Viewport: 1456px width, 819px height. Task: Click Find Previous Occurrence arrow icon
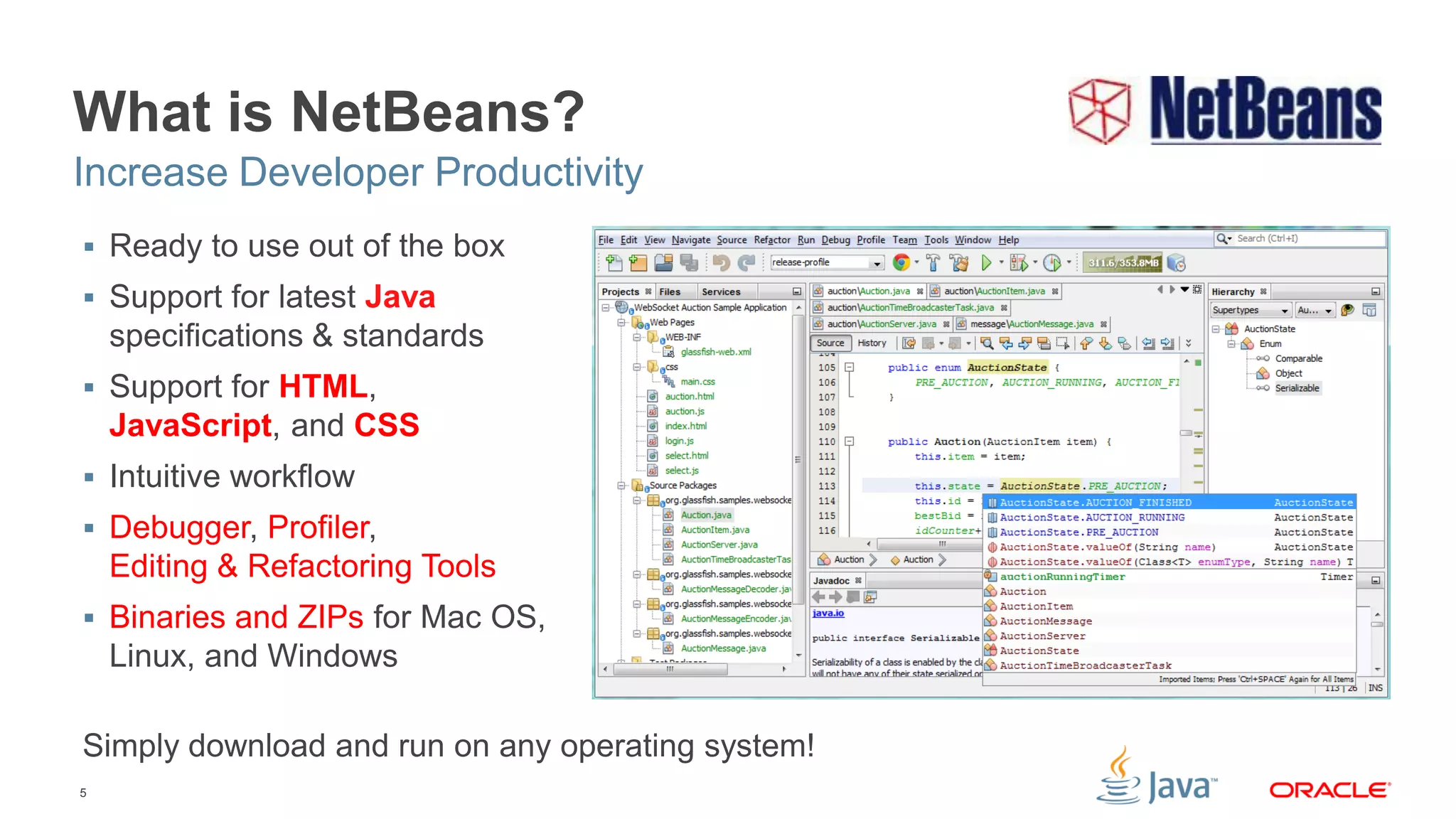tap(1006, 343)
